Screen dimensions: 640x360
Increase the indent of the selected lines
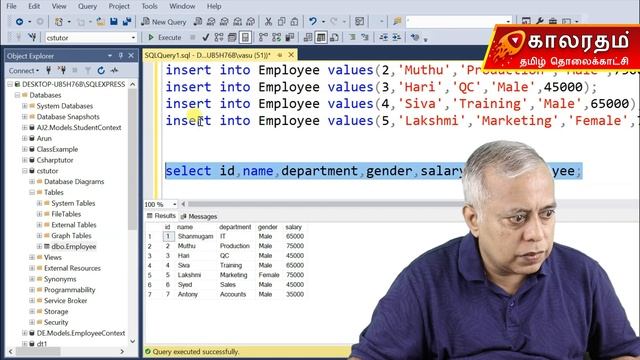[x=396, y=38]
